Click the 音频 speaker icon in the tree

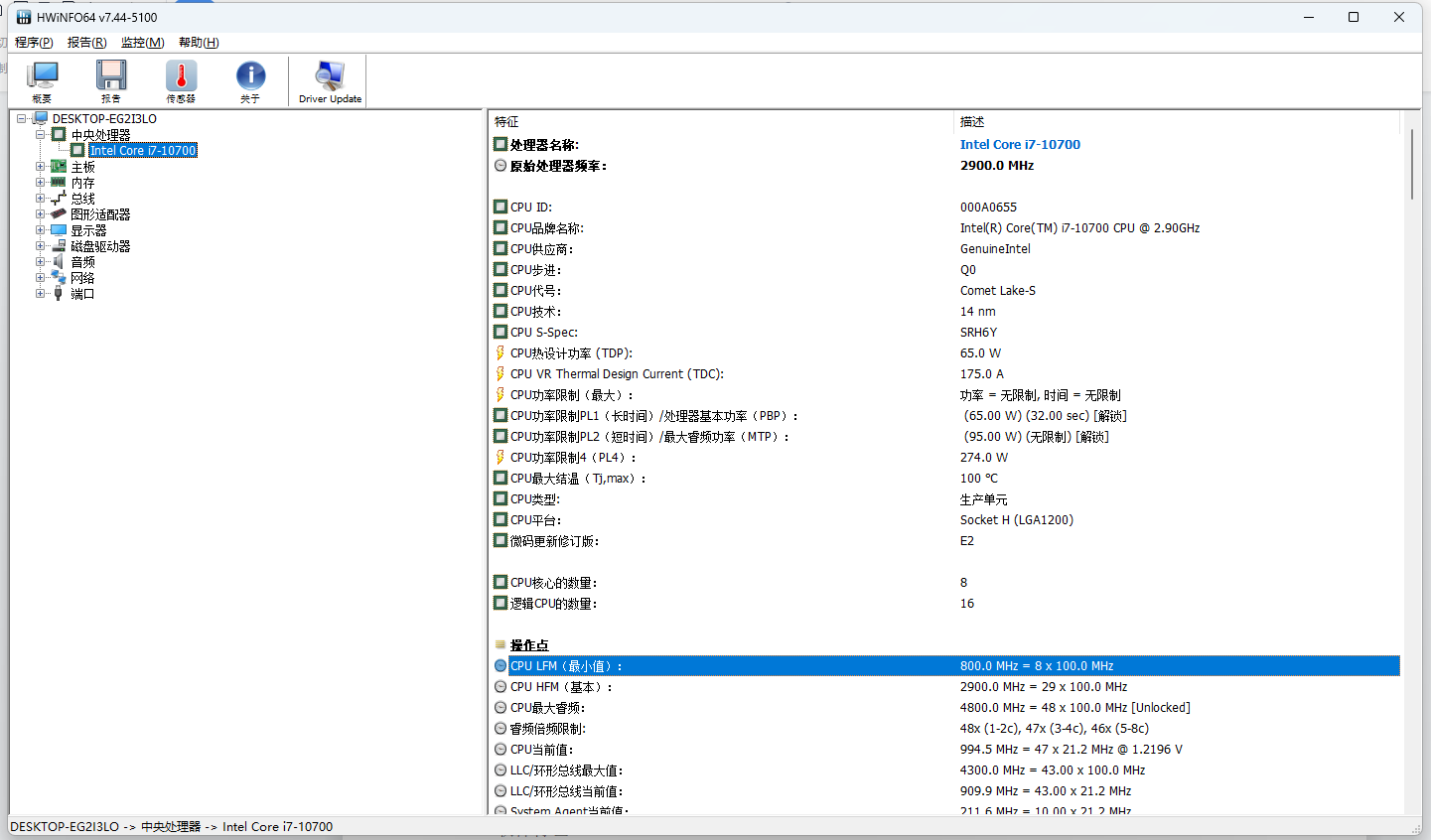[59, 262]
